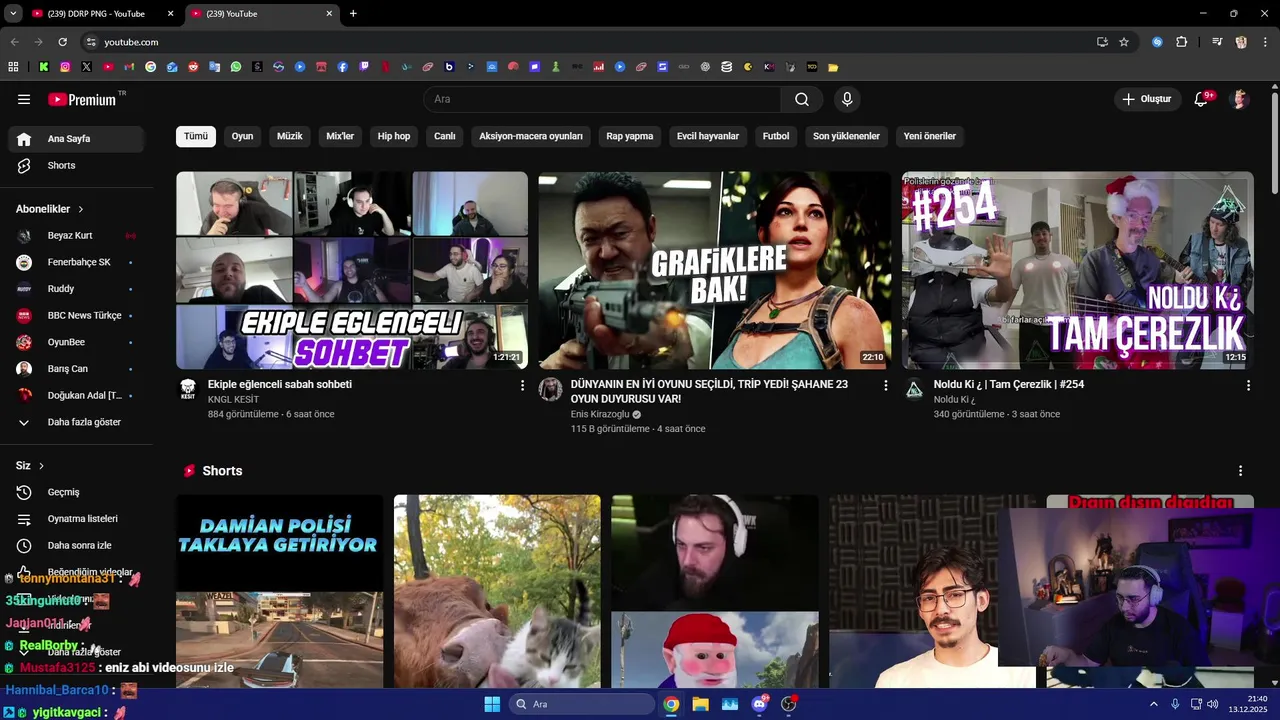
Task: Expand the Siz section
Action: (30, 466)
